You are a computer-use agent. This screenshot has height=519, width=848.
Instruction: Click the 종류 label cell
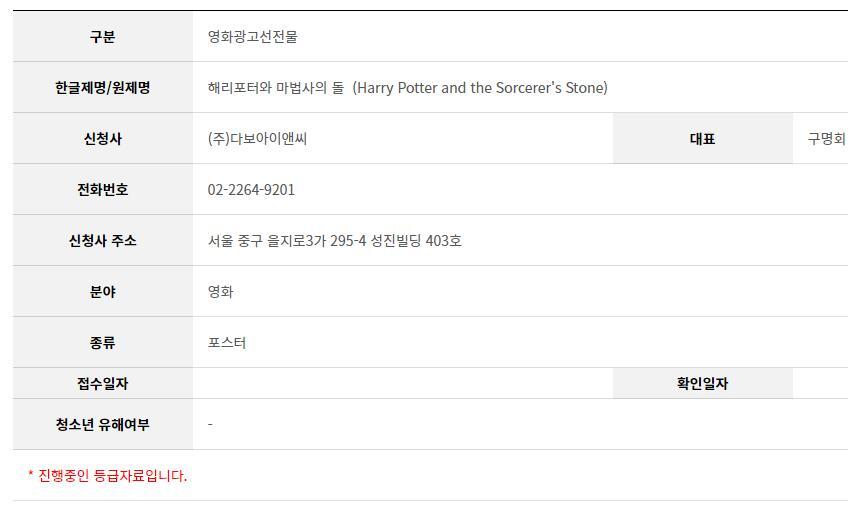click(x=102, y=343)
